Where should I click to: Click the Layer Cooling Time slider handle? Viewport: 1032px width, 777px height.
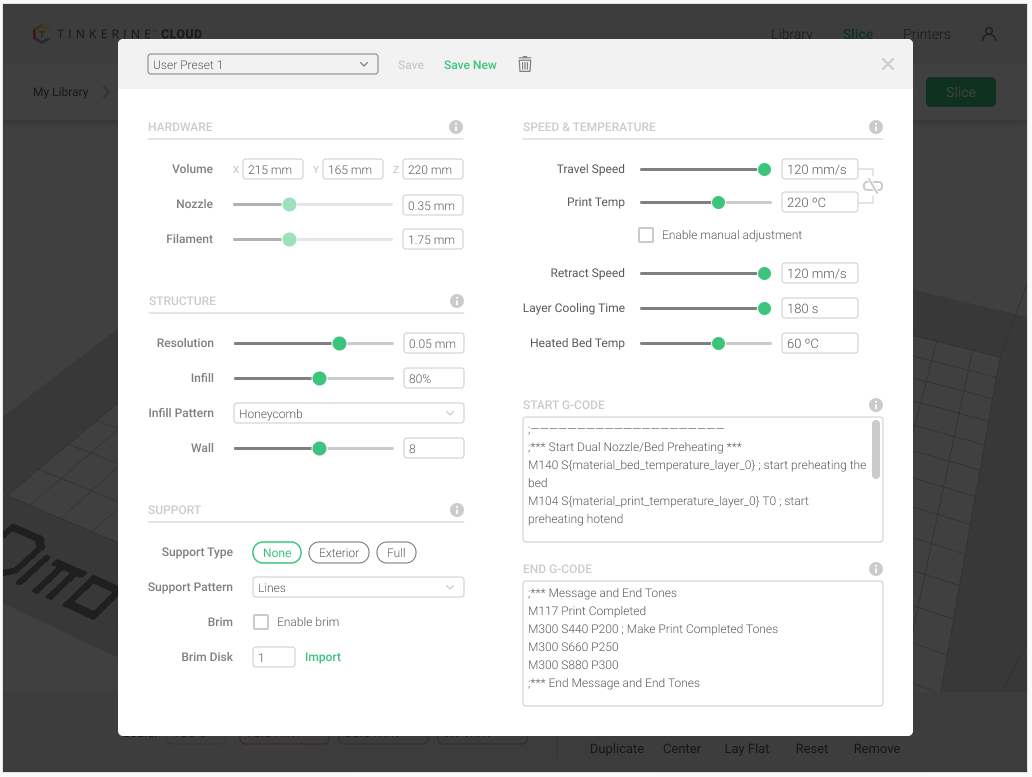pyautogui.click(x=764, y=309)
